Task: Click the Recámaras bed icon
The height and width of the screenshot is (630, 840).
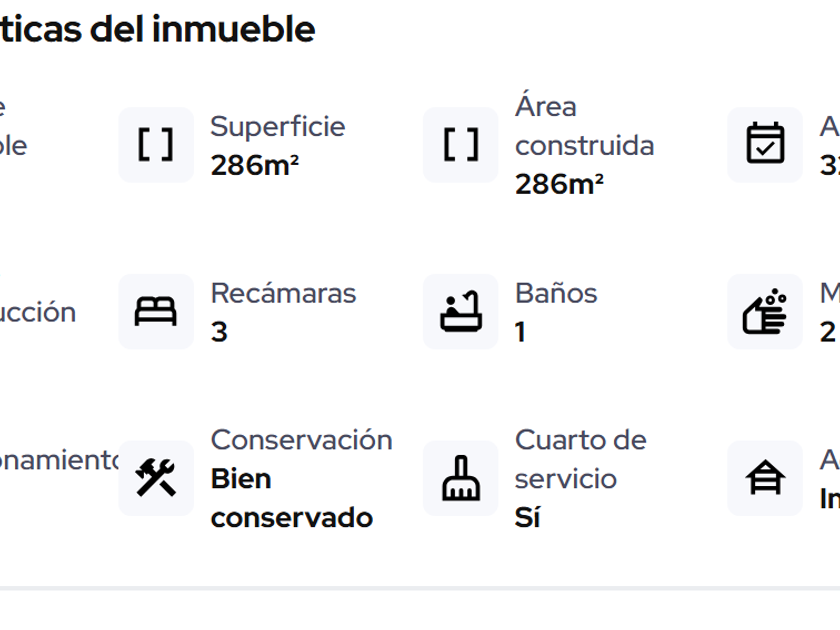Action: [x=156, y=312]
